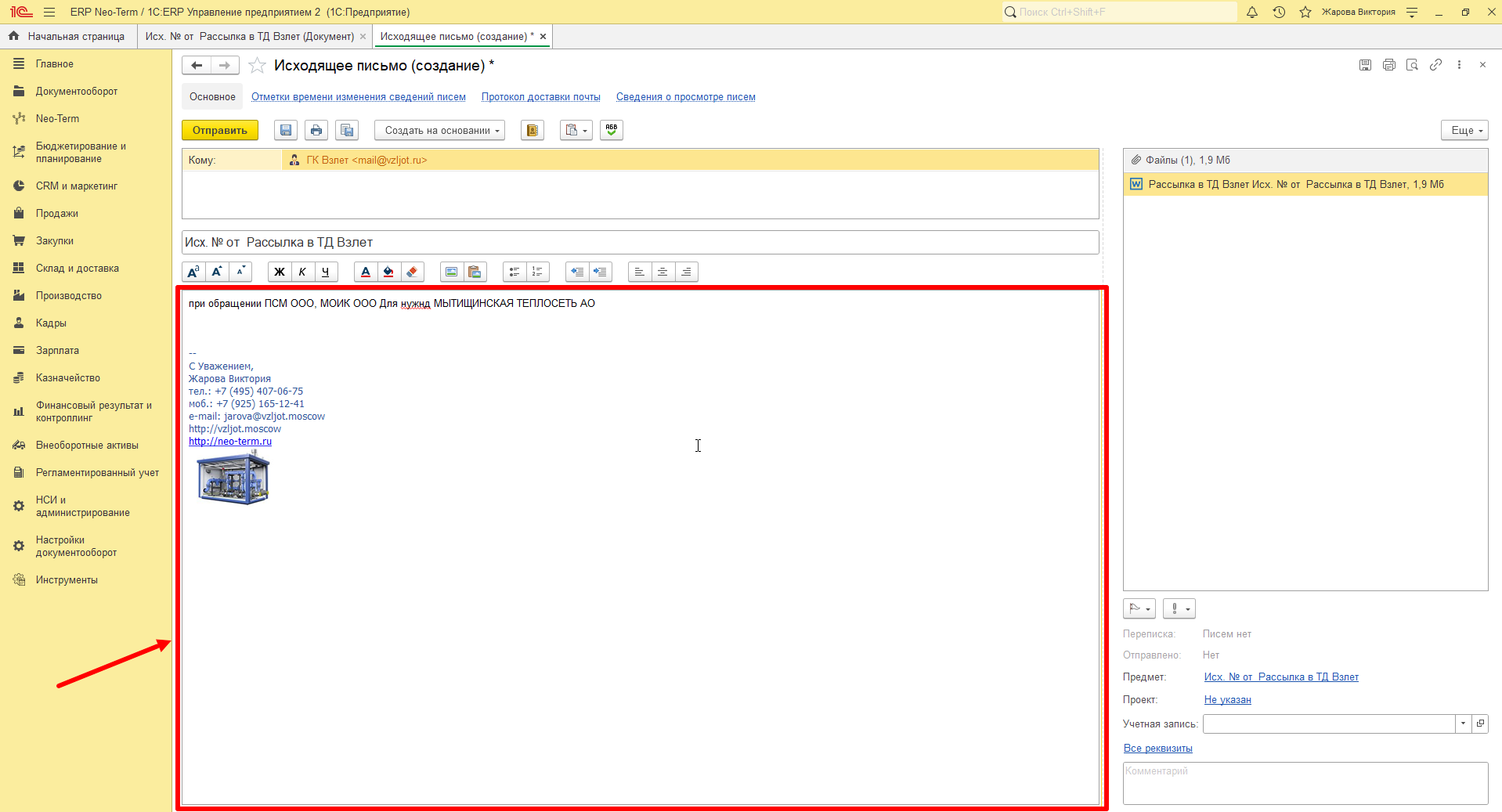Image resolution: width=1502 pixels, height=812 pixels.
Task: Open the history clock icon in the title bar
Action: [1279, 13]
